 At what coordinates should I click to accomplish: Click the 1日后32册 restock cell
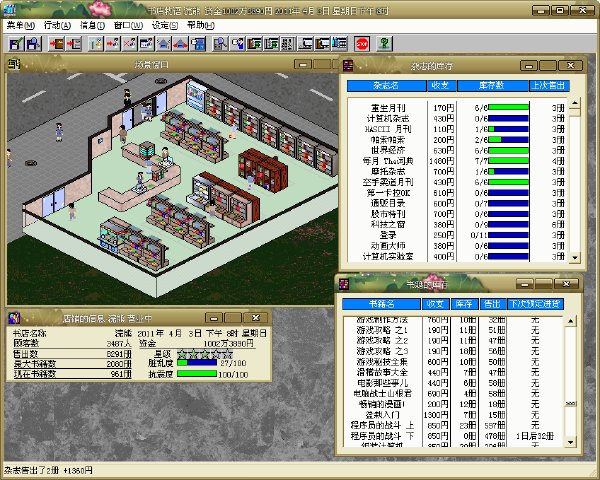[x=535, y=436]
